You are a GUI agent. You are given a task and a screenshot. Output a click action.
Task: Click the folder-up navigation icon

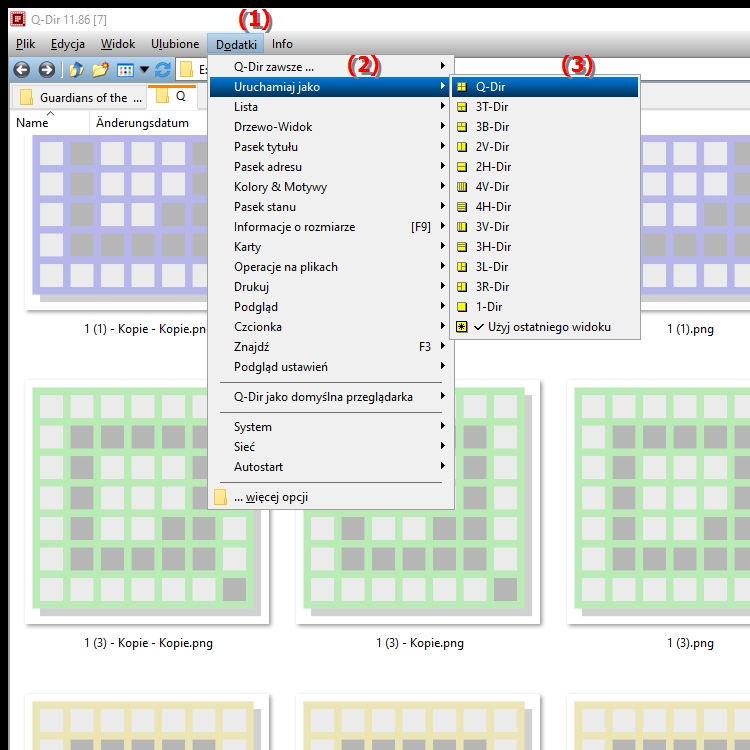click(x=76, y=70)
